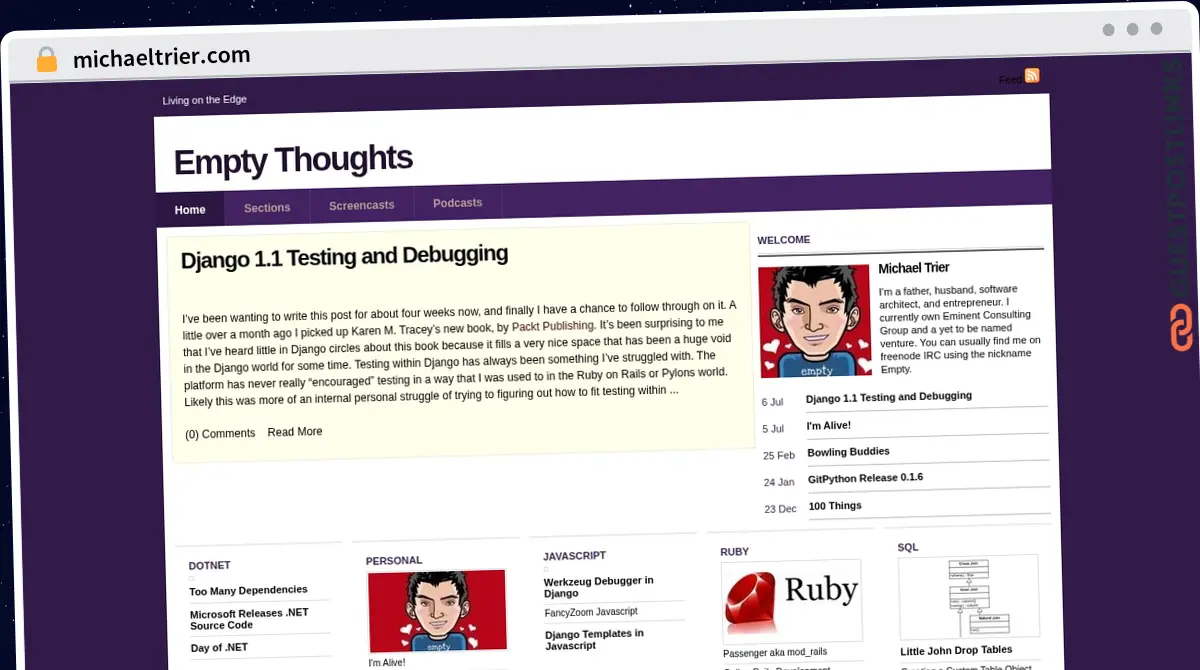Open the I'm Alive! post from 5 Jul

tap(829, 426)
